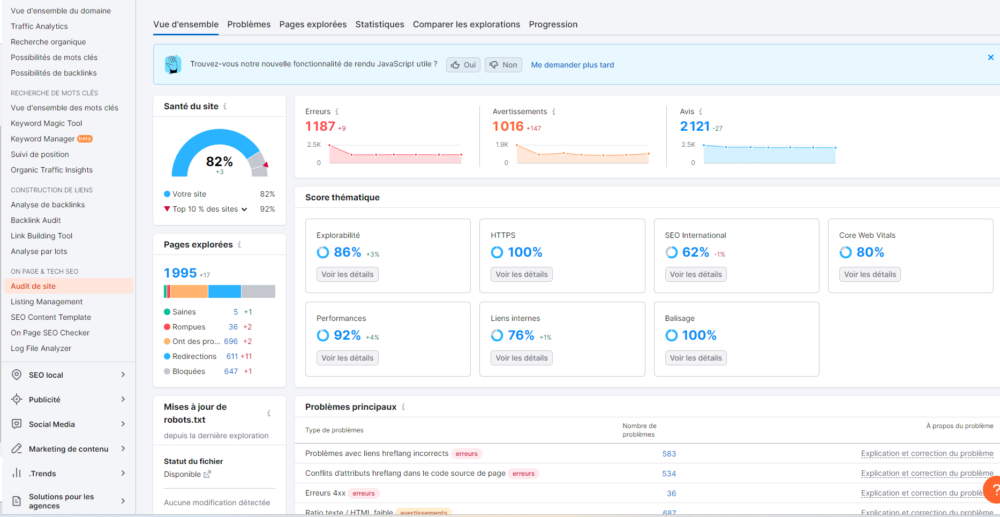Image resolution: width=1000 pixels, height=517 pixels.
Task: Click the Pages explorées stacked color bar
Action: point(219,291)
